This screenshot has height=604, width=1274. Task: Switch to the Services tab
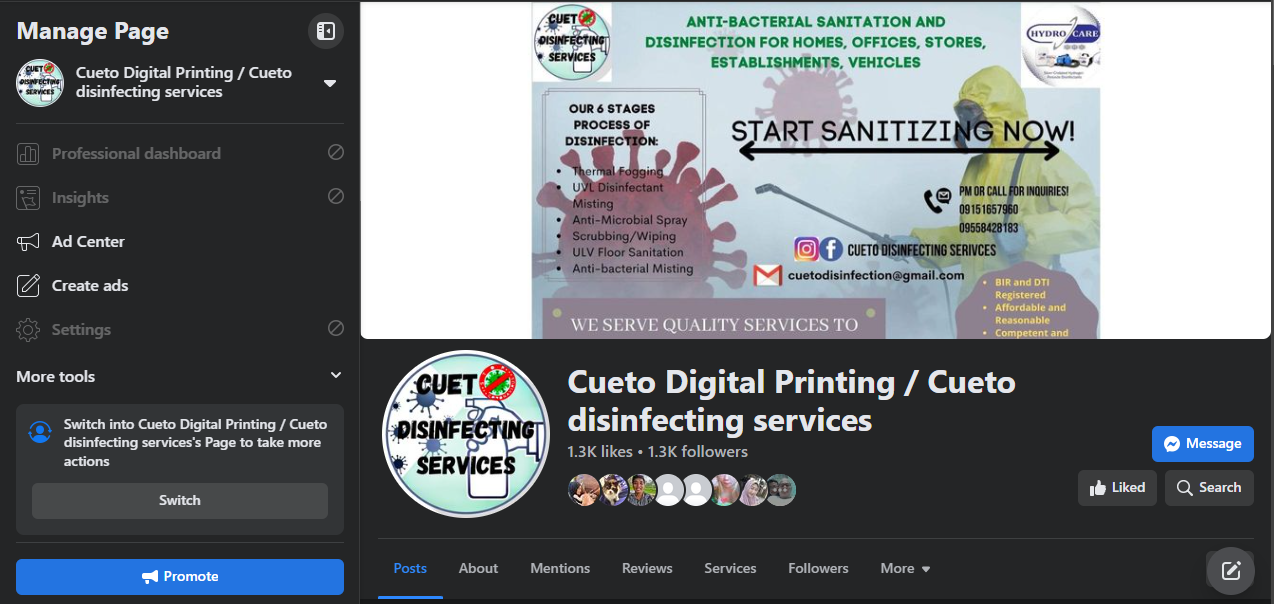[730, 568]
